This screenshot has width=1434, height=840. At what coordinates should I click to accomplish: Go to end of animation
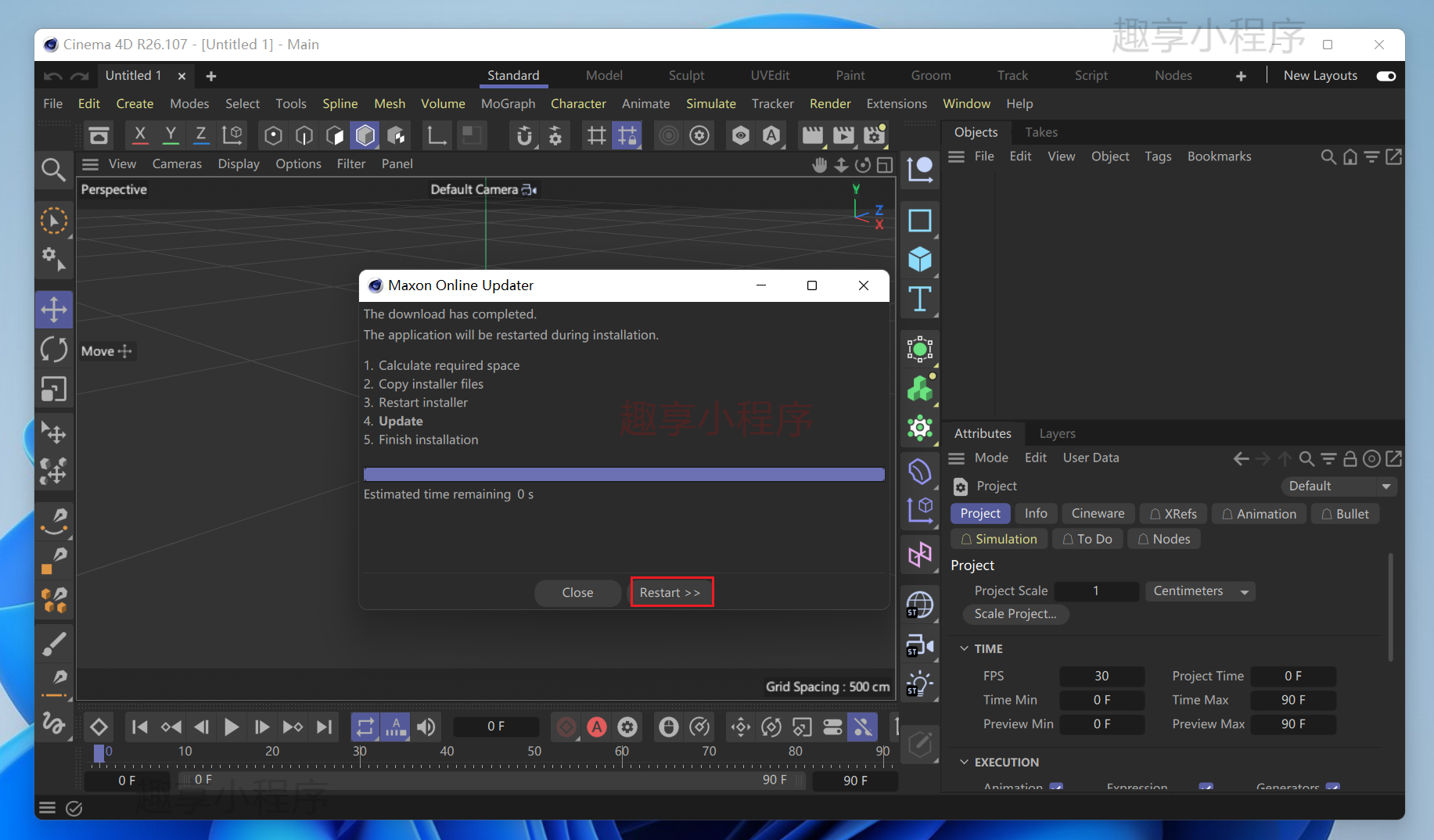(x=323, y=727)
